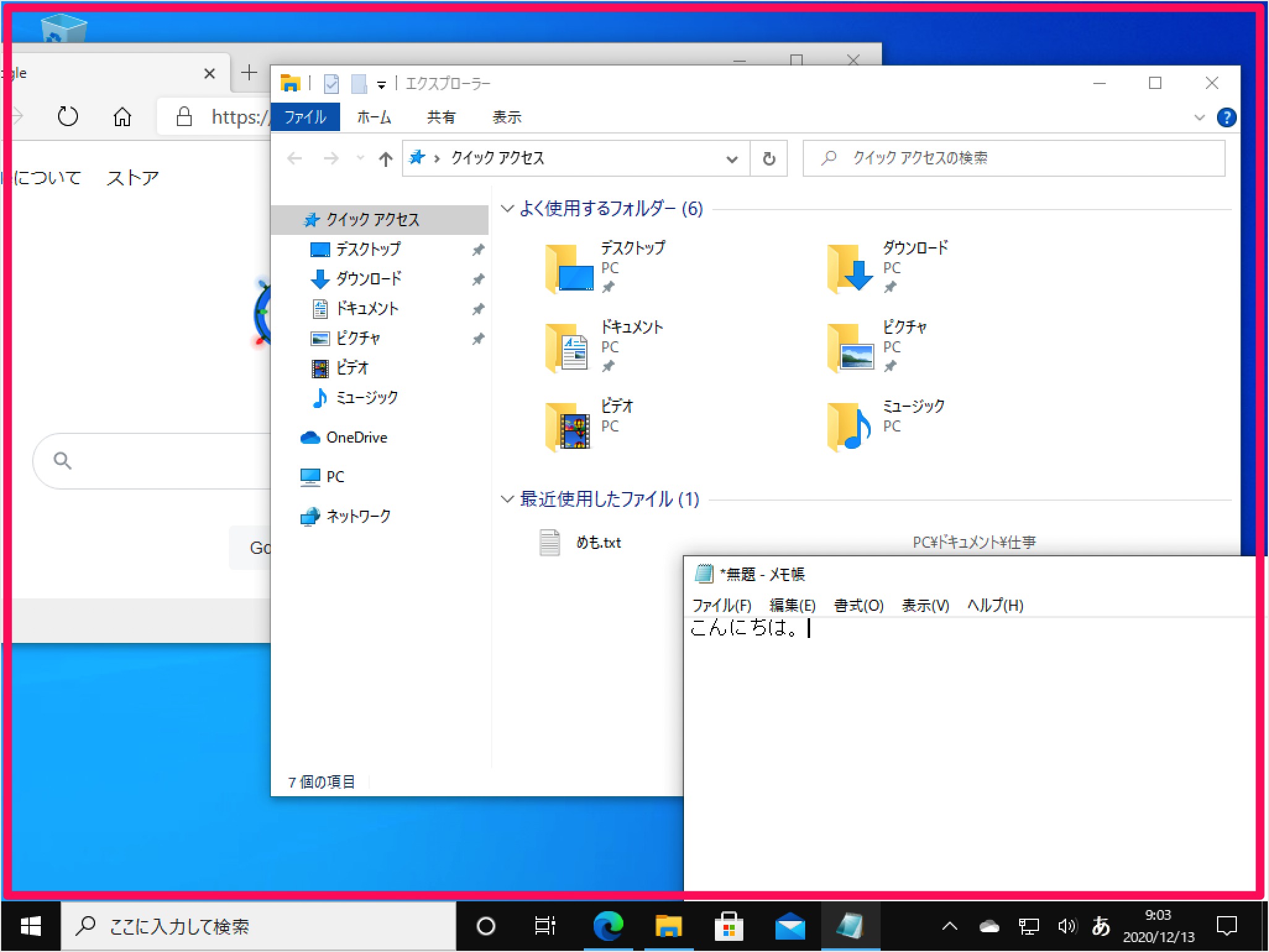The image size is (1269, 952).
Task: Refresh the Quick Access view
Action: tap(769, 158)
